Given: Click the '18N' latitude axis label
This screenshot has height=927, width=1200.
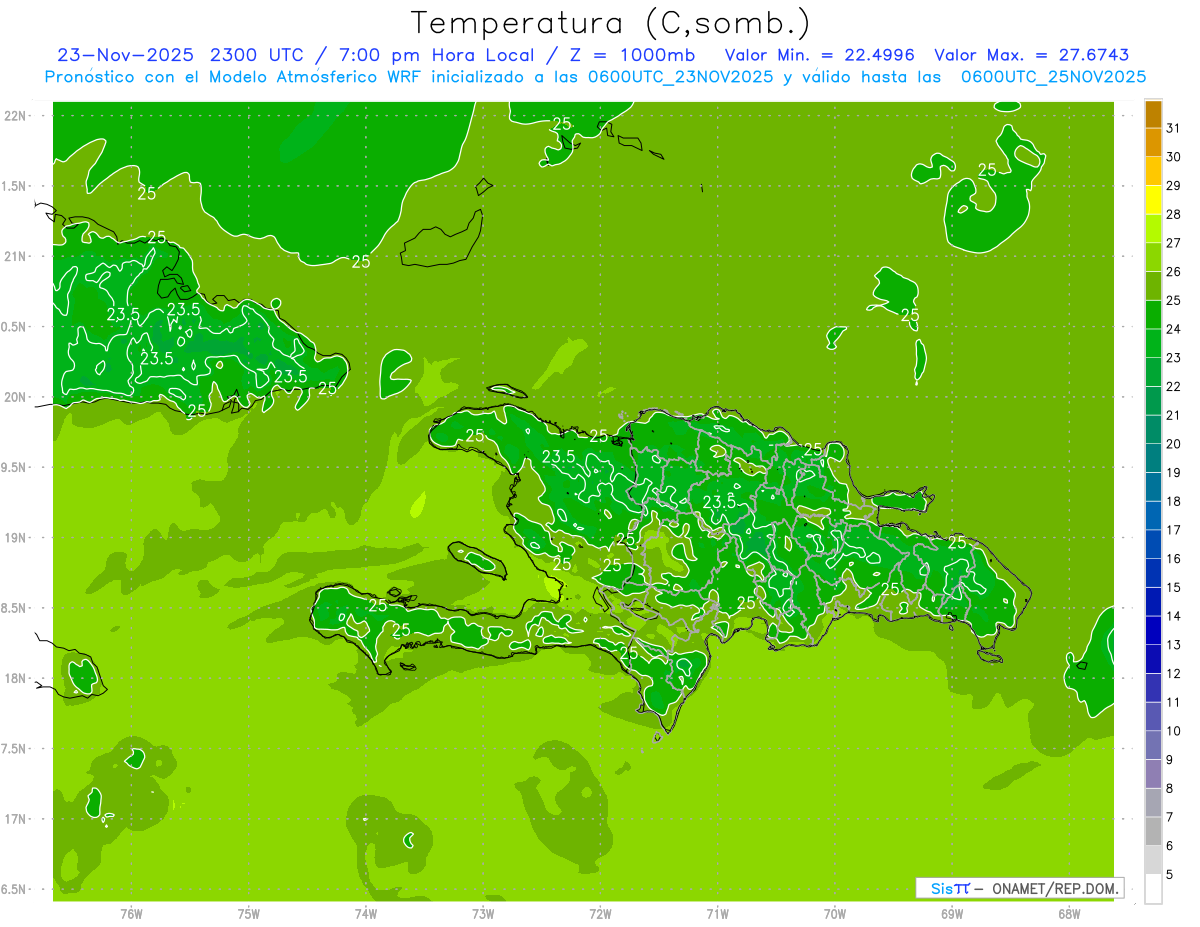Looking at the screenshot, I should tap(15, 678).
